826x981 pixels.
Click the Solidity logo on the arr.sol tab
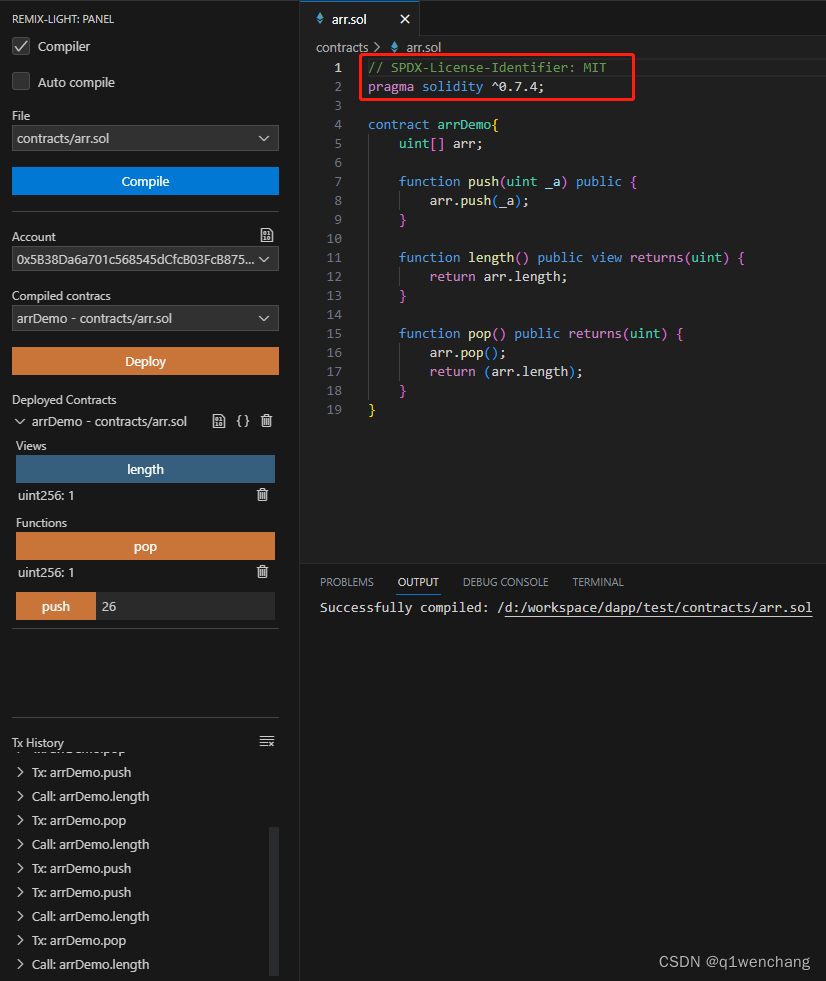click(x=321, y=17)
